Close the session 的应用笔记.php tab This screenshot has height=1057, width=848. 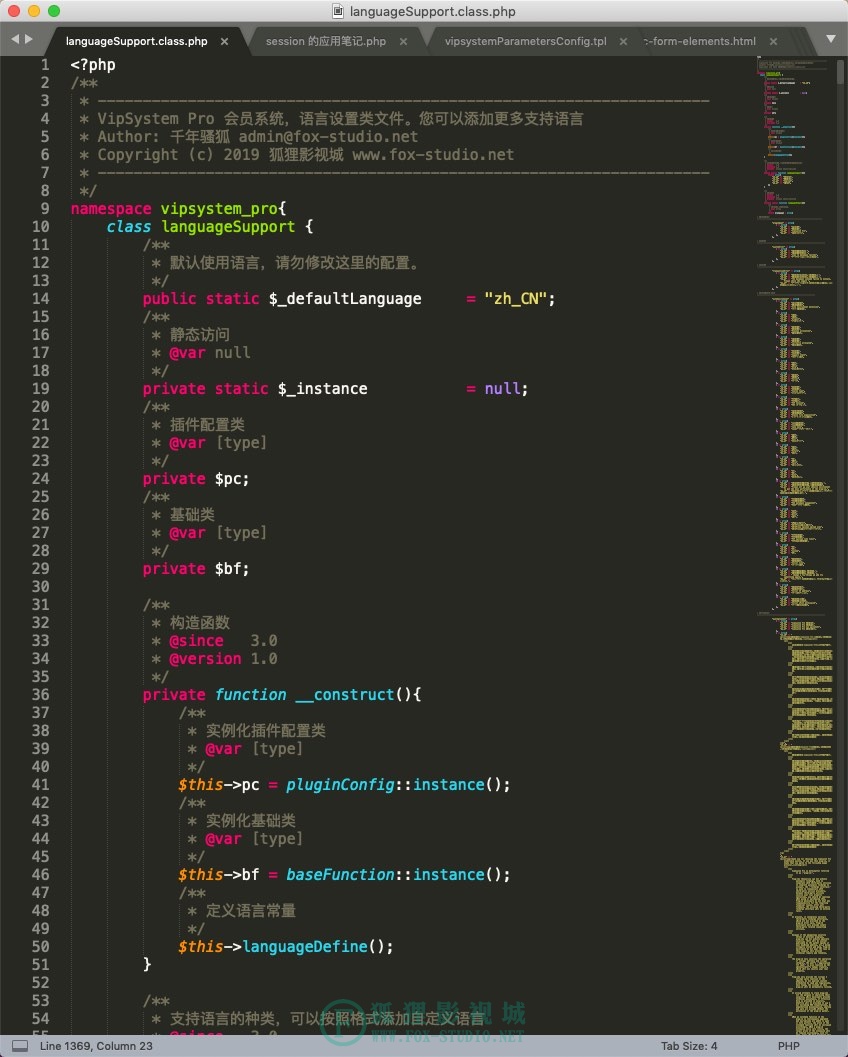403,42
